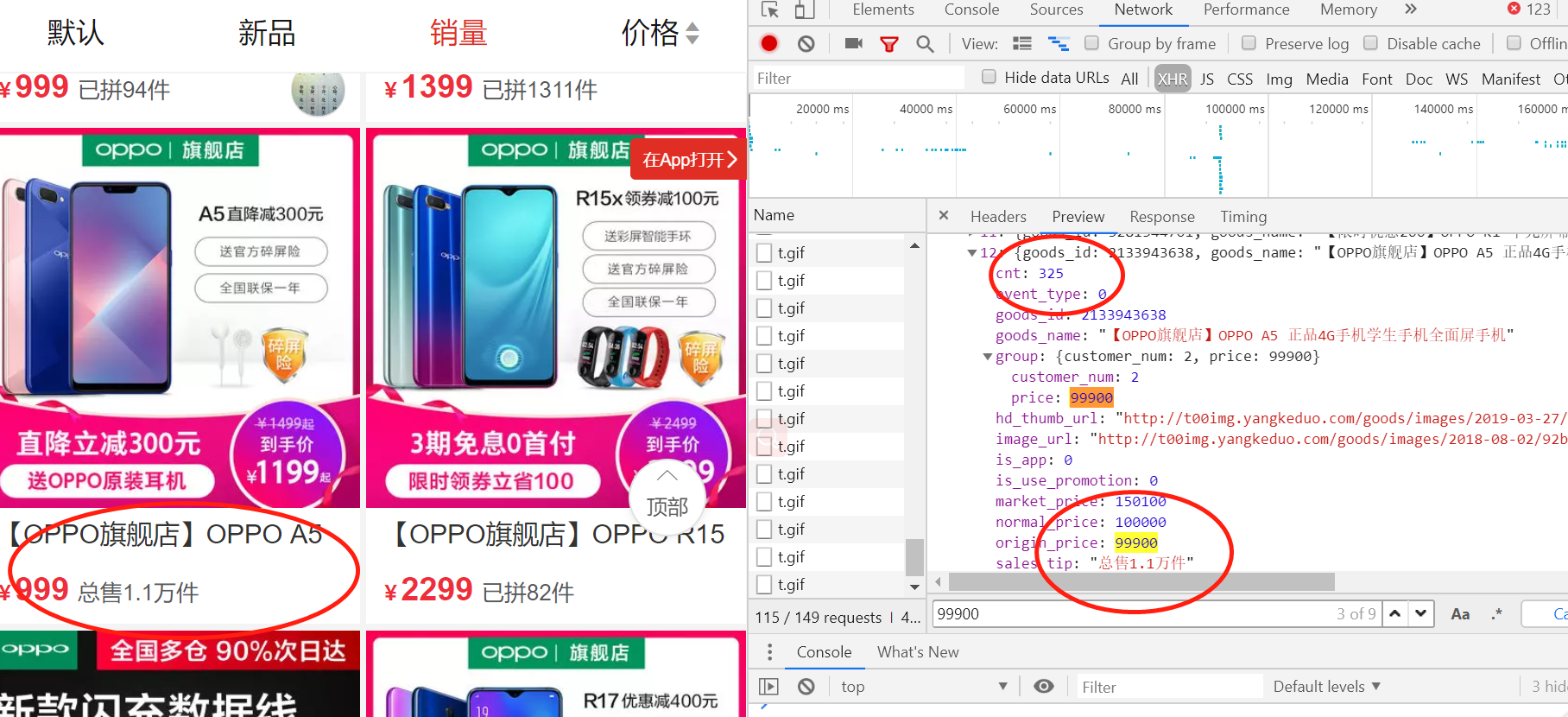This screenshot has width=1568, height=717.
Task: Switch to the Response tab
Action: tap(1161, 217)
